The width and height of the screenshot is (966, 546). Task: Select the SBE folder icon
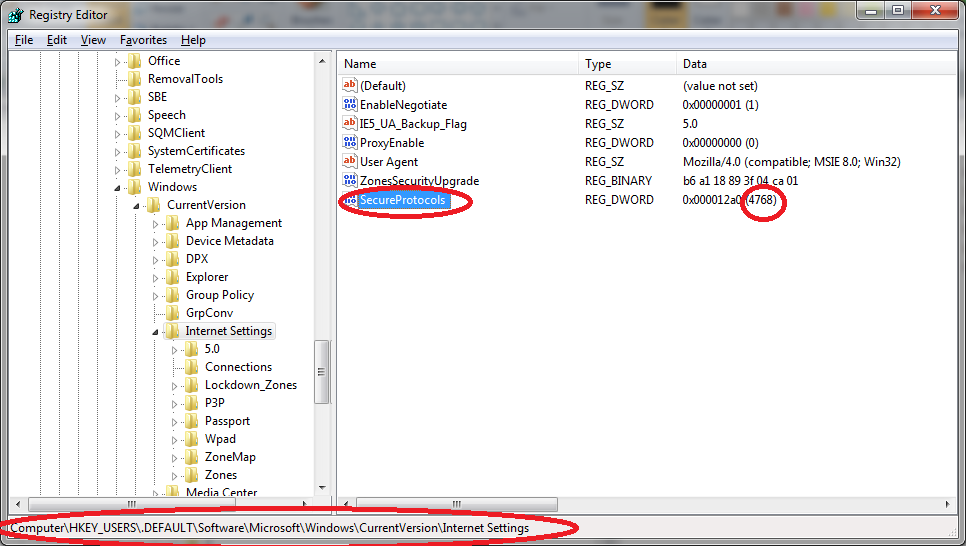pos(134,97)
